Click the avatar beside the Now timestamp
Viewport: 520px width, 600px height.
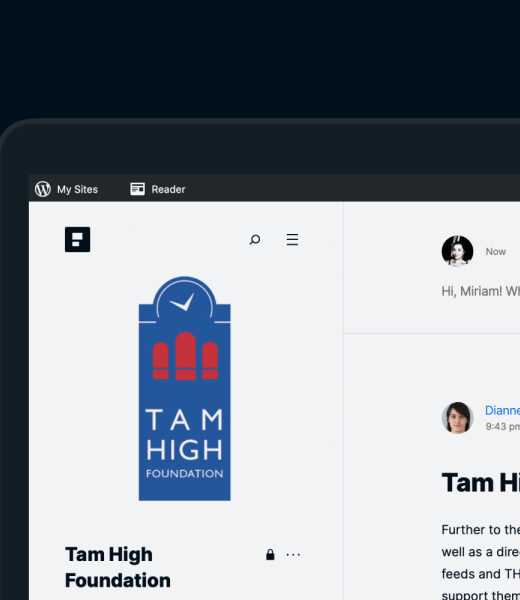tap(457, 251)
